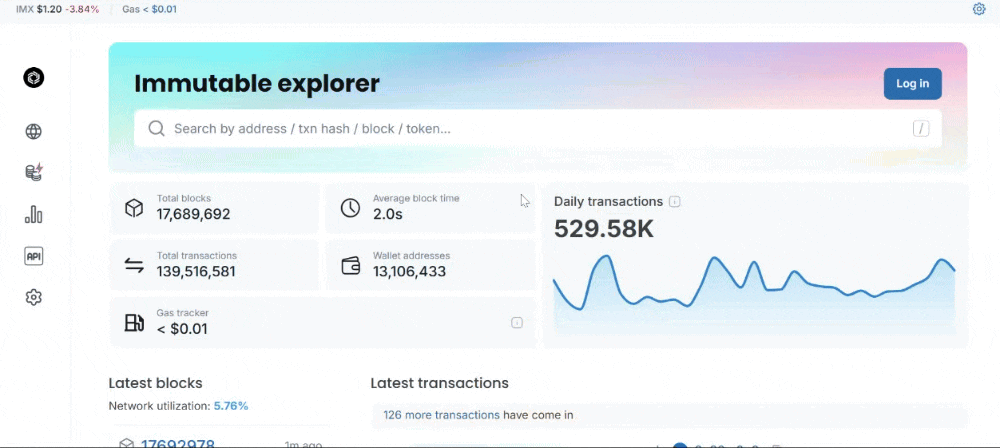Open the Gas tracker < $0.01 card

pos(323,323)
